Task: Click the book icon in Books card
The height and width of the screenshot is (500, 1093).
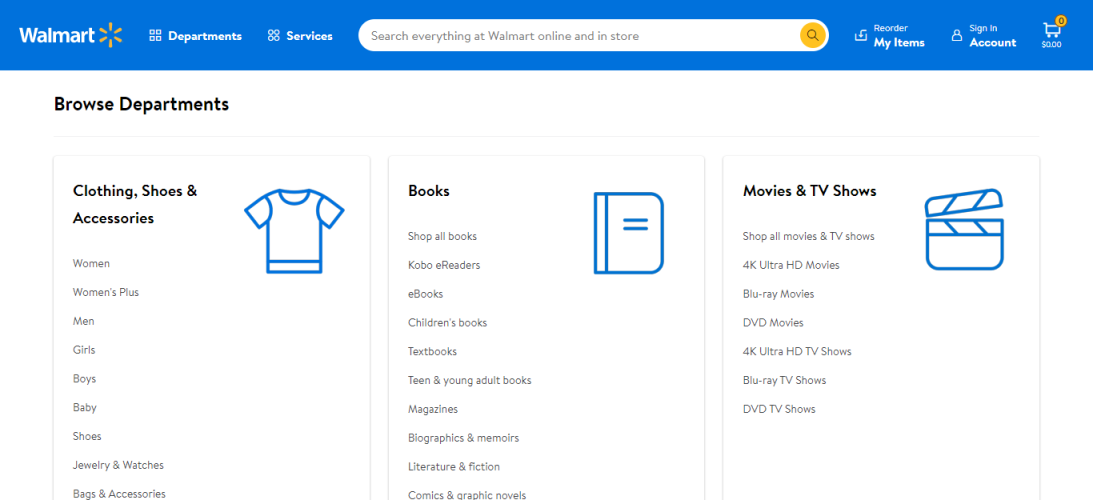Action: click(629, 232)
